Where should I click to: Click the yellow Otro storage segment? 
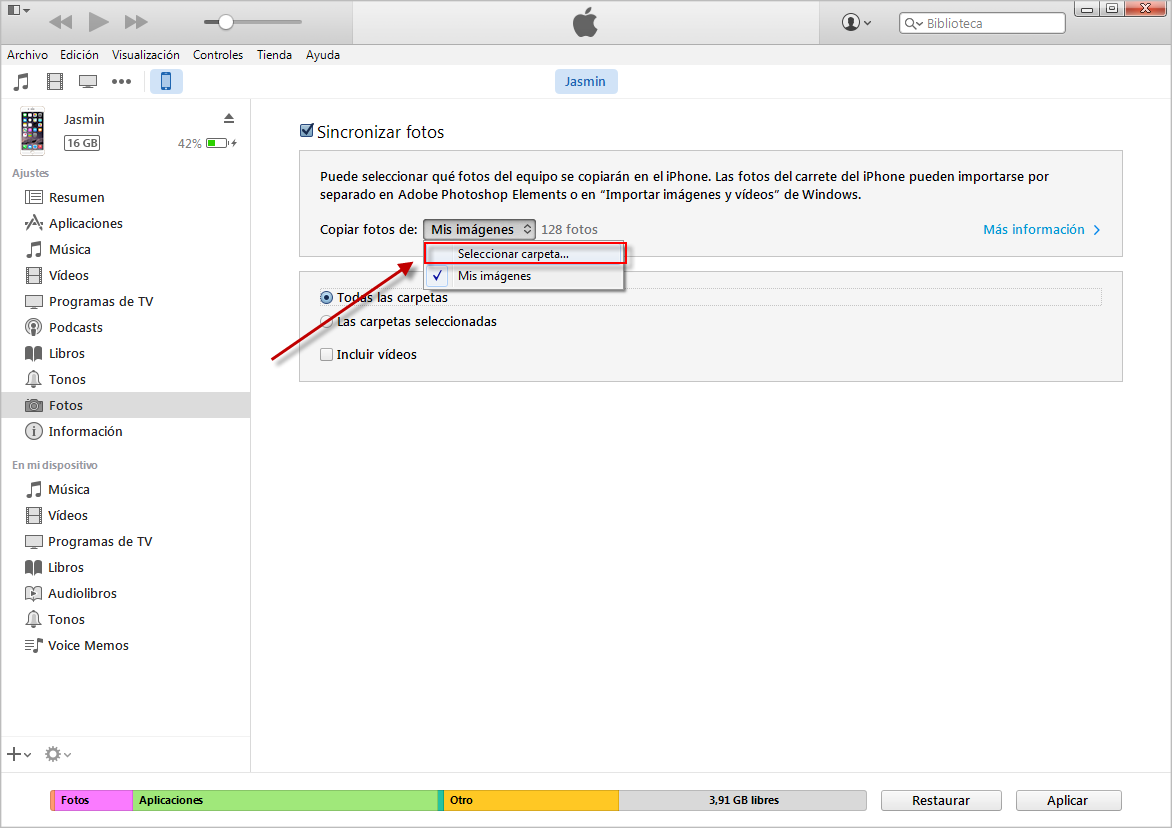[531, 800]
